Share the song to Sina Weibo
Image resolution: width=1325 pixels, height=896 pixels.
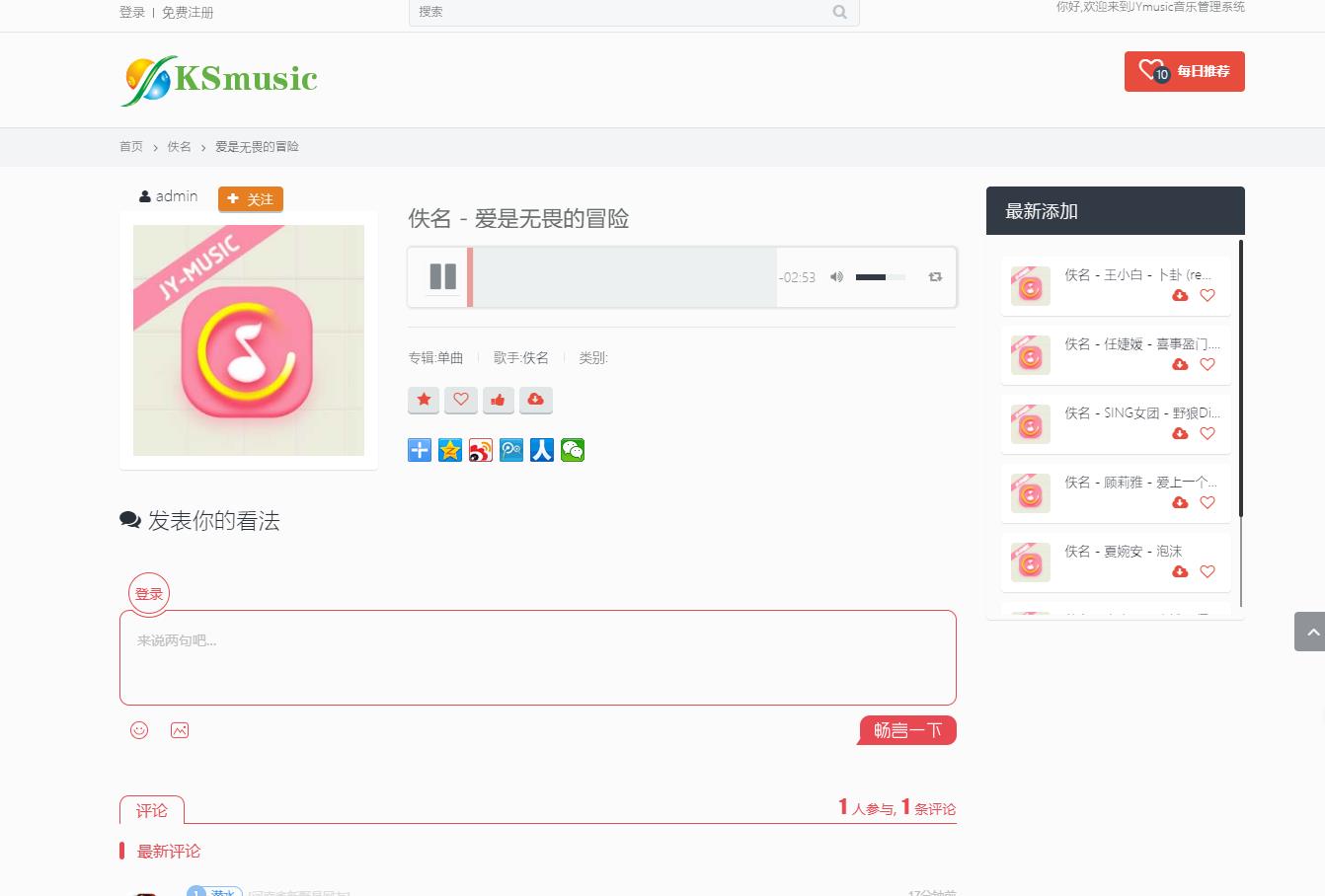coord(481,451)
